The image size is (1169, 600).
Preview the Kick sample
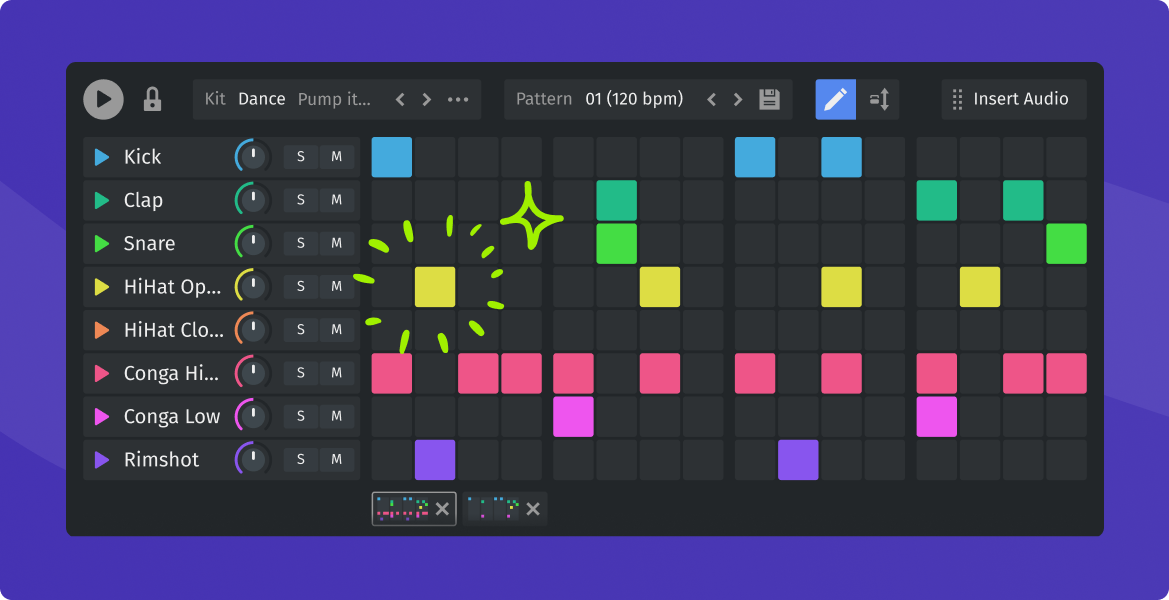pos(102,157)
